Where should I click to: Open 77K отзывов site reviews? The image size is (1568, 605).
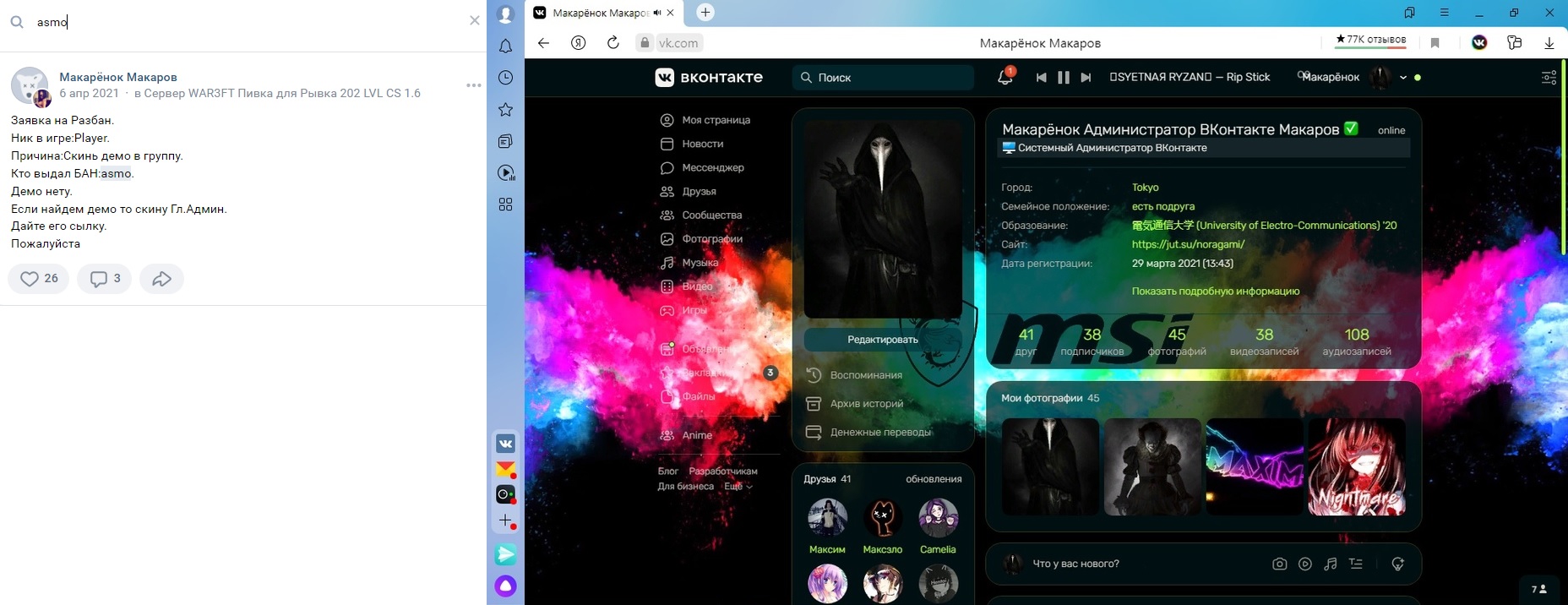pos(1370,40)
